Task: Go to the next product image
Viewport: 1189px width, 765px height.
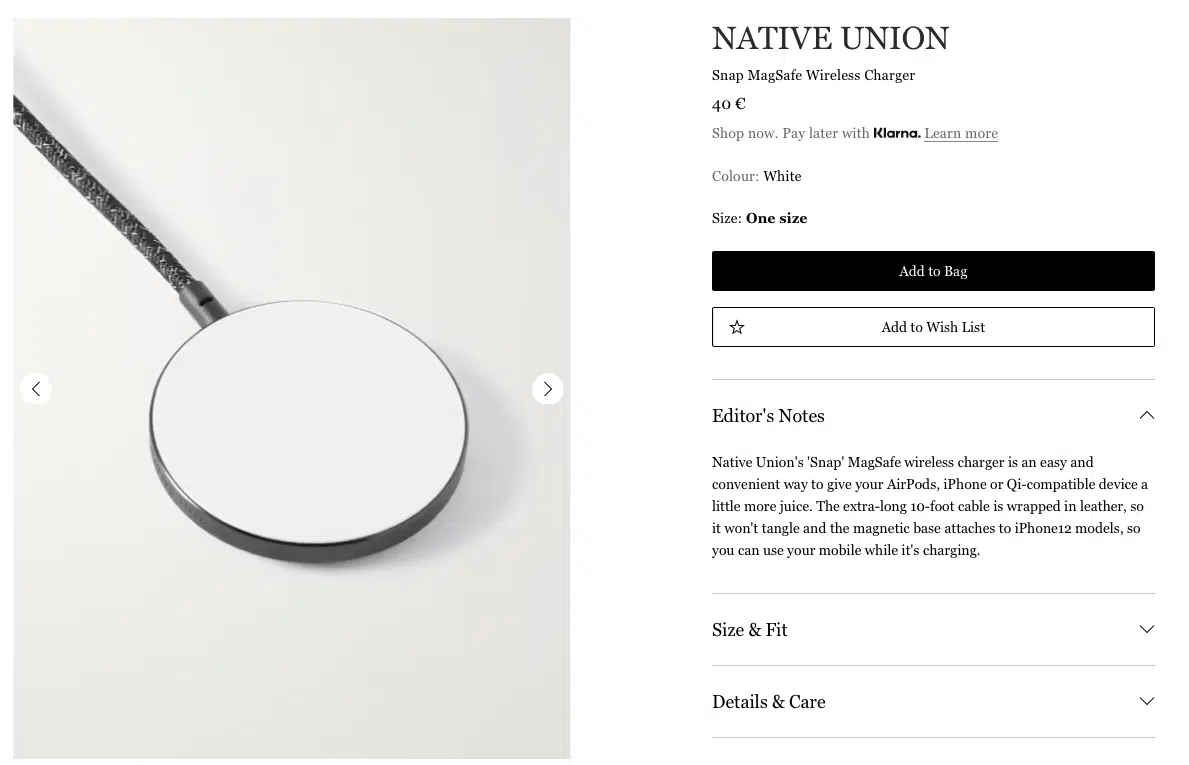Action: point(547,389)
